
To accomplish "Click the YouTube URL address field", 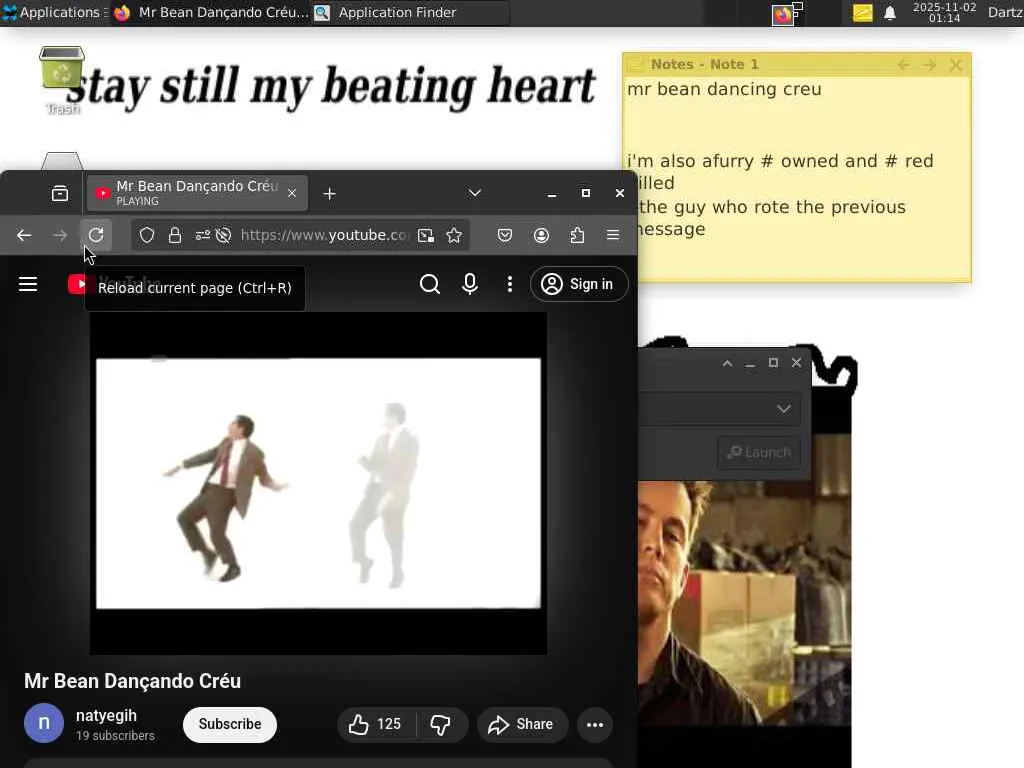I will (325, 235).
